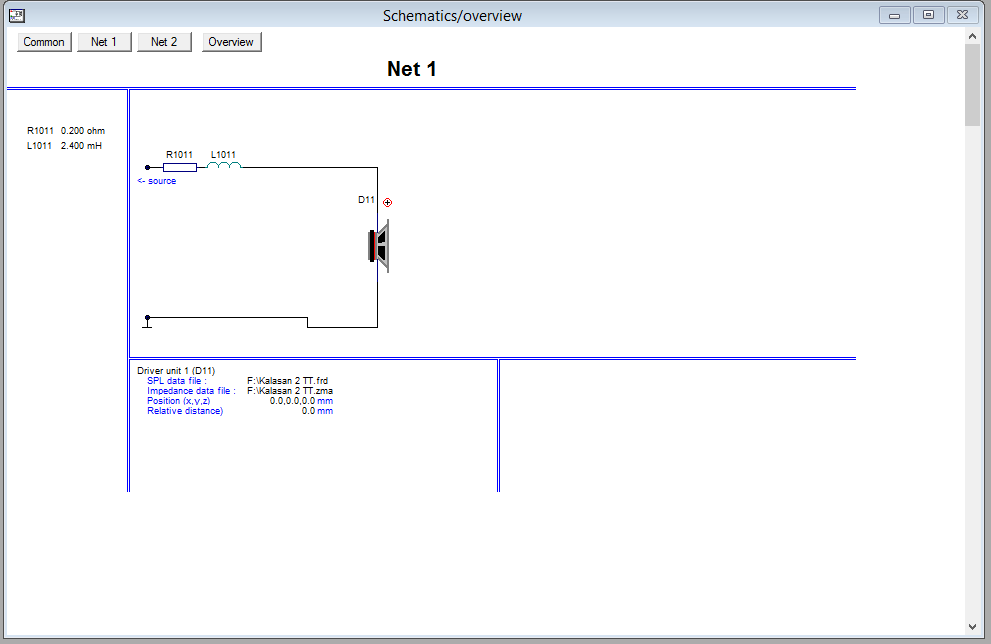Click the 'R1011 0.200 ohm' component entry
Viewport: 991px width, 644px height.
66,131
